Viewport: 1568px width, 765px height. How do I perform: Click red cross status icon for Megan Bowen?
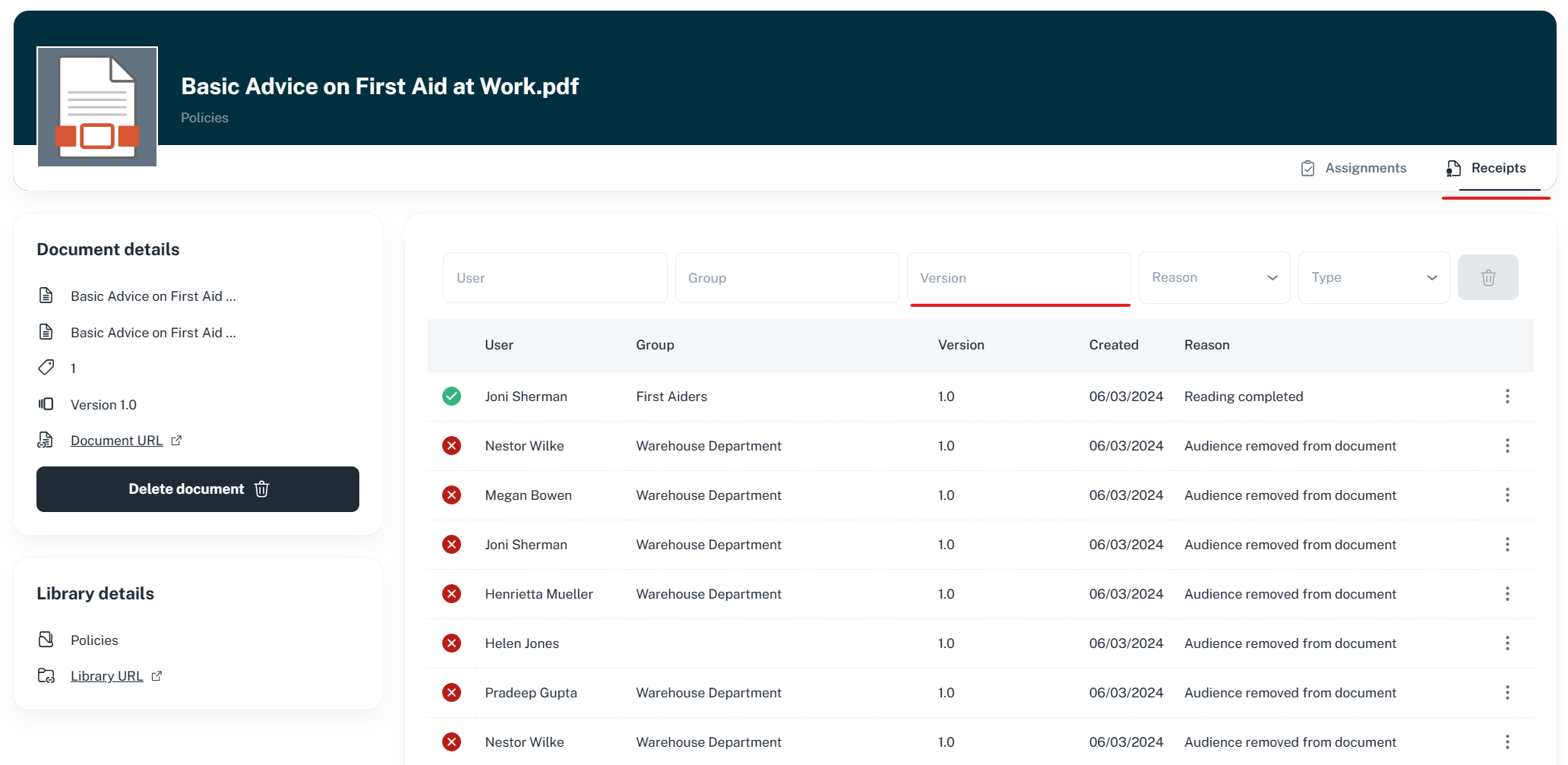[x=451, y=495]
